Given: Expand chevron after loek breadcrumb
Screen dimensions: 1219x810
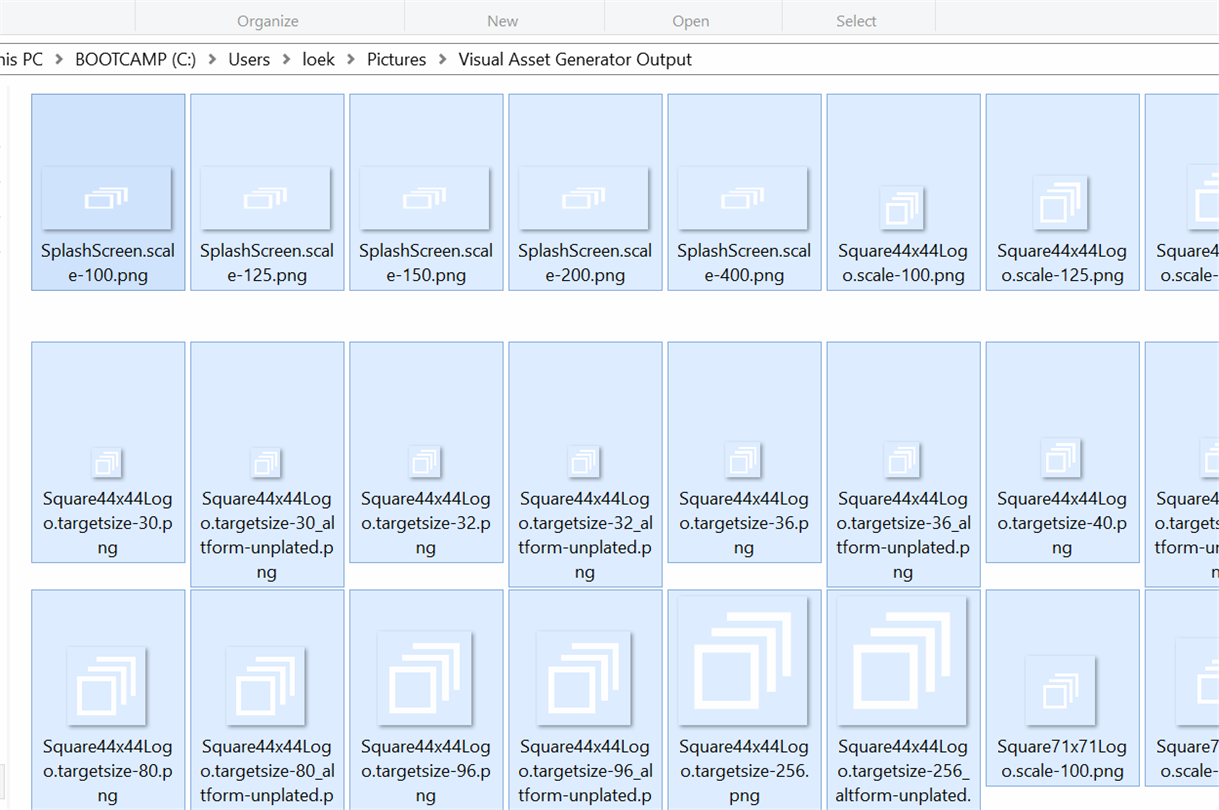Looking at the screenshot, I should pyautogui.click(x=351, y=60).
